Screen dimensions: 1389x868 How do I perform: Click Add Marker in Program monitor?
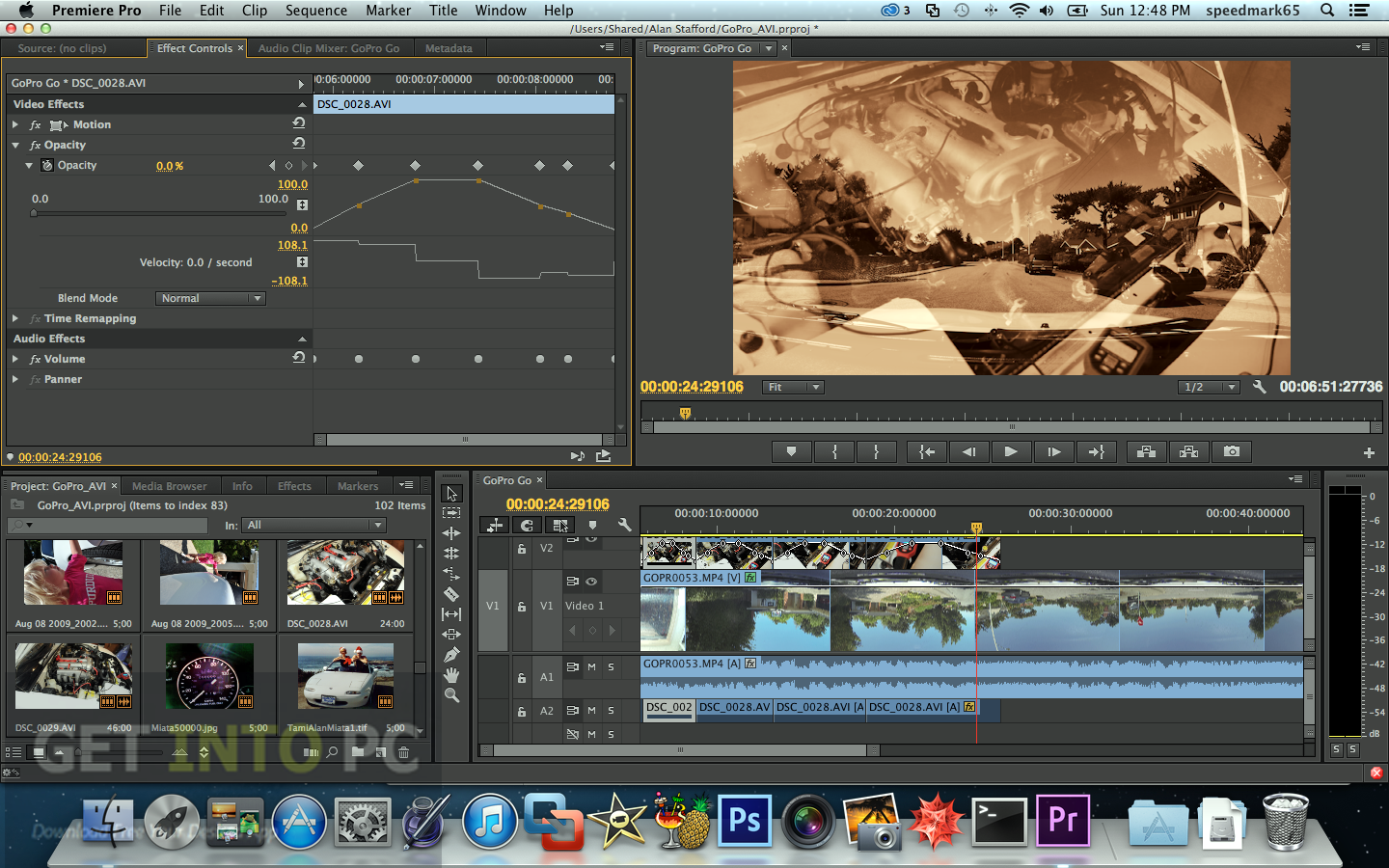click(791, 451)
